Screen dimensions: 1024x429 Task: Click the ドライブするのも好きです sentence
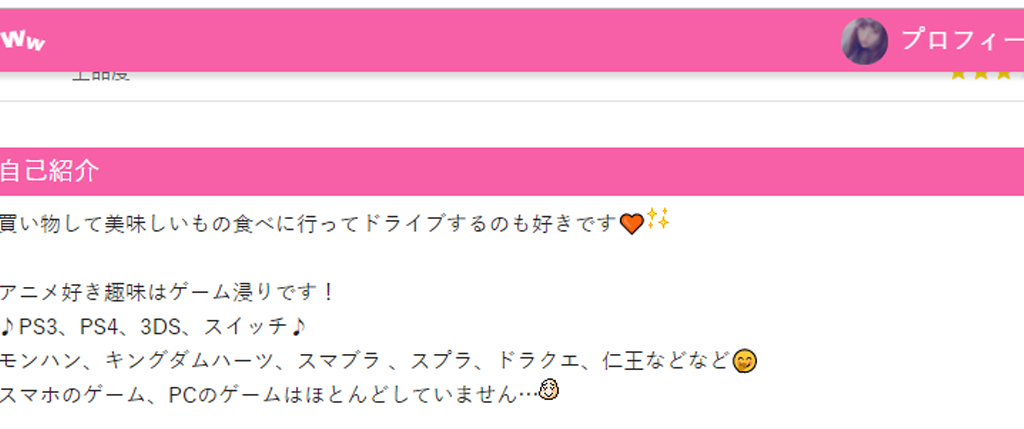488,224
